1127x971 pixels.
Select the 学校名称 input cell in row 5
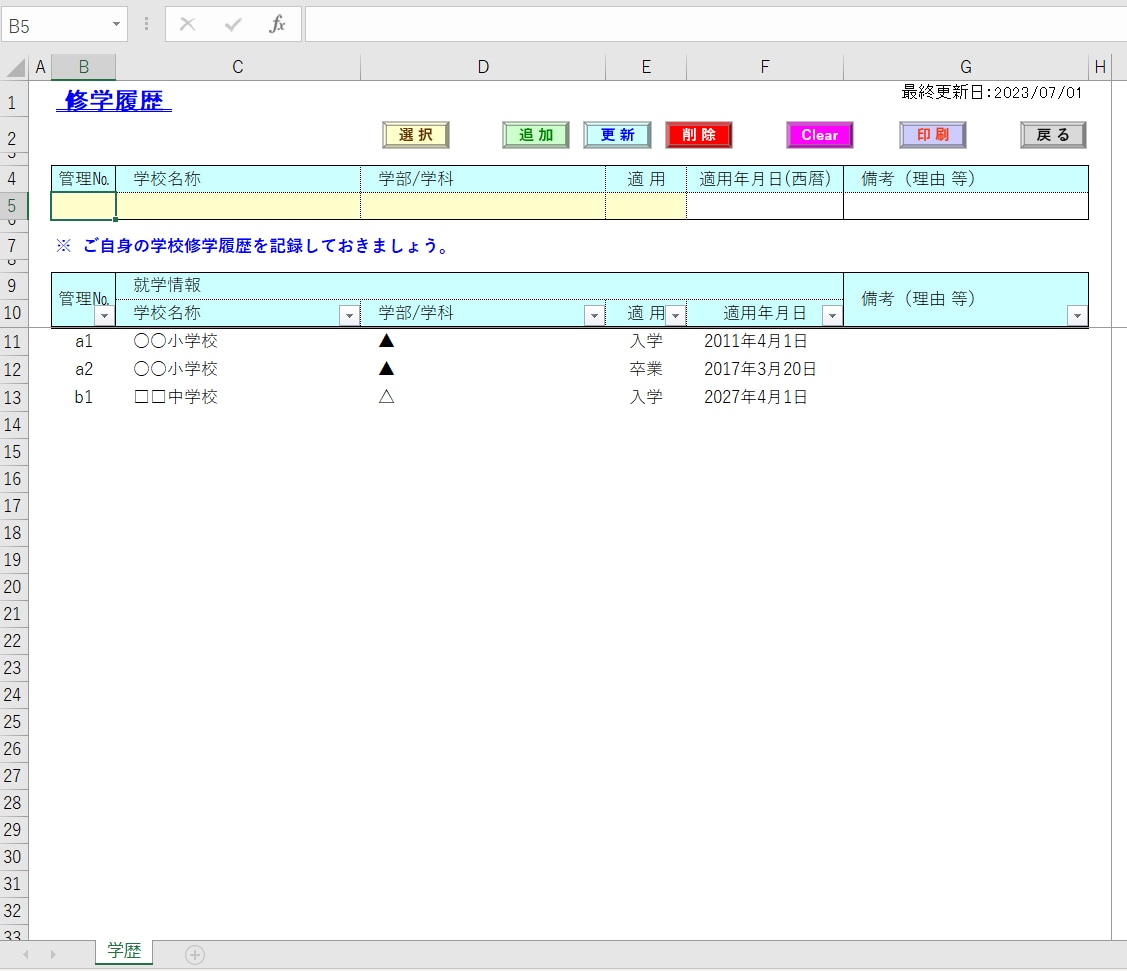click(238, 206)
